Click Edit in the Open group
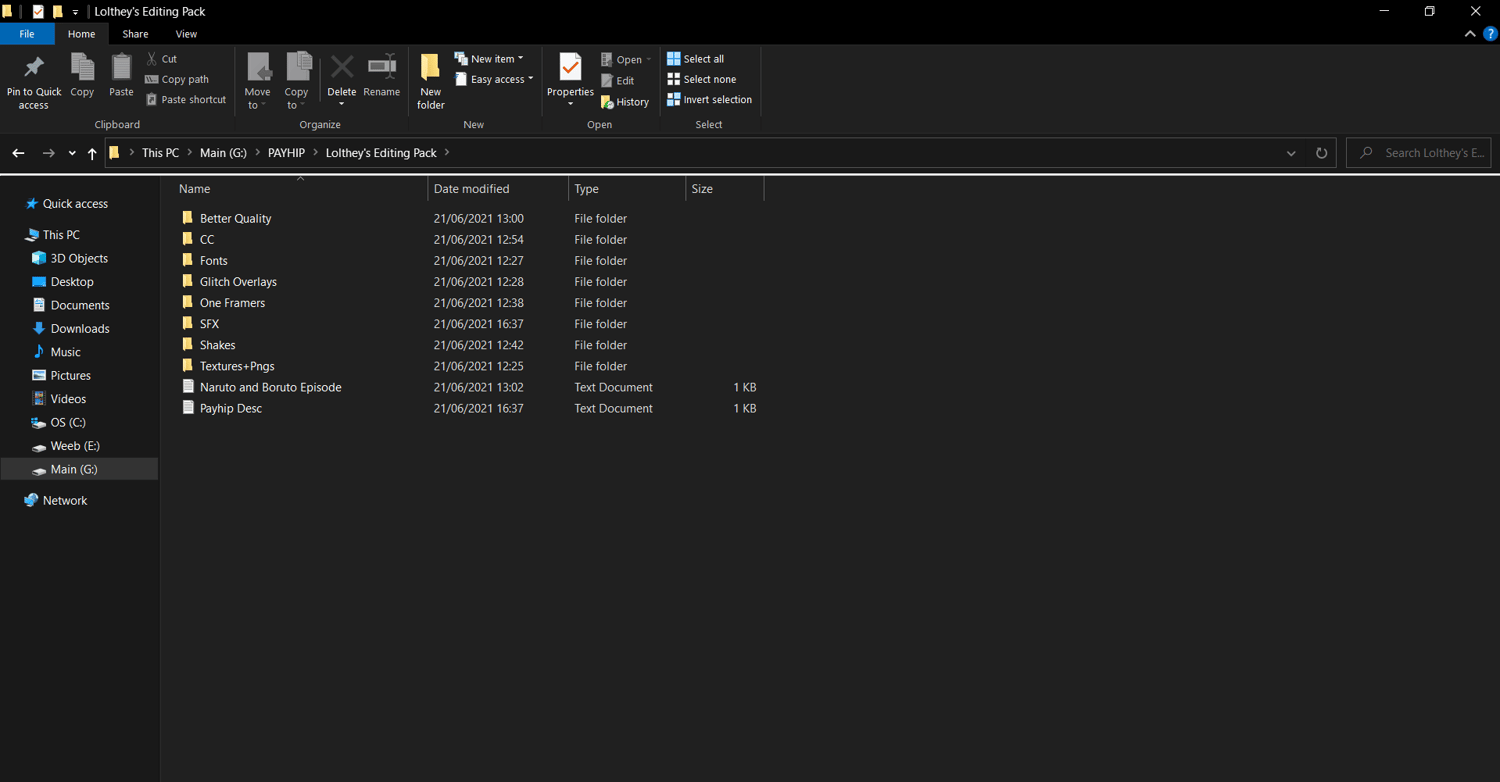The height and width of the screenshot is (782, 1500). tap(617, 81)
